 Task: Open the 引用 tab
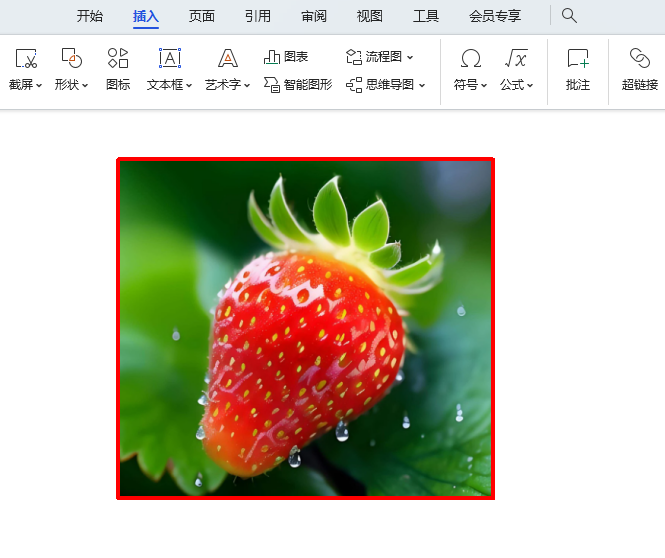[x=257, y=16]
